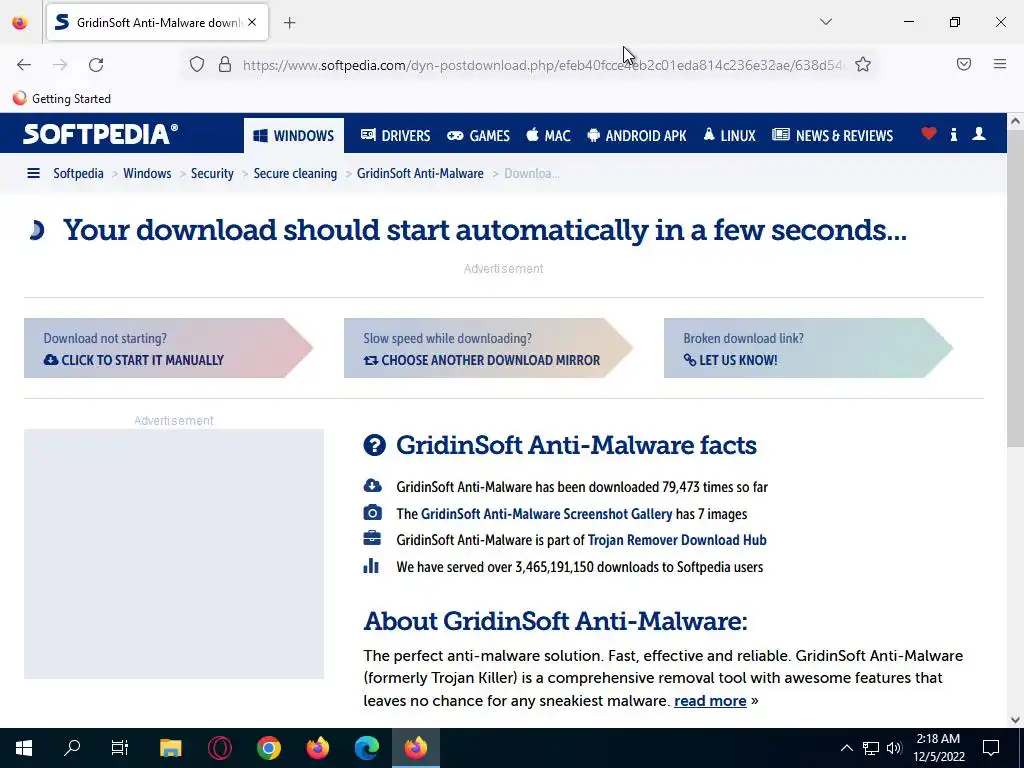Click the red heart favorites icon
Image resolution: width=1024 pixels, height=768 pixels.
tap(929, 134)
